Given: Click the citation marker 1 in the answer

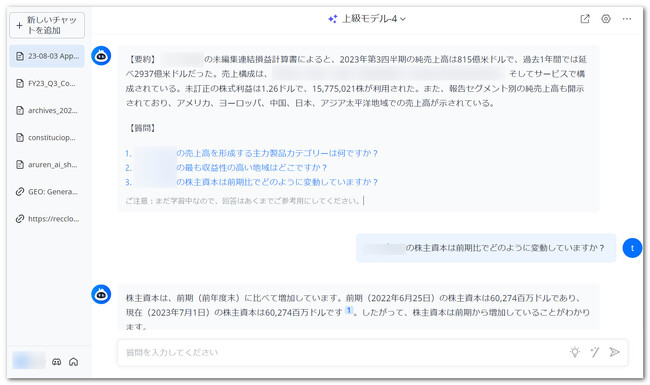Looking at the screenshot, I should pos(349,310).
